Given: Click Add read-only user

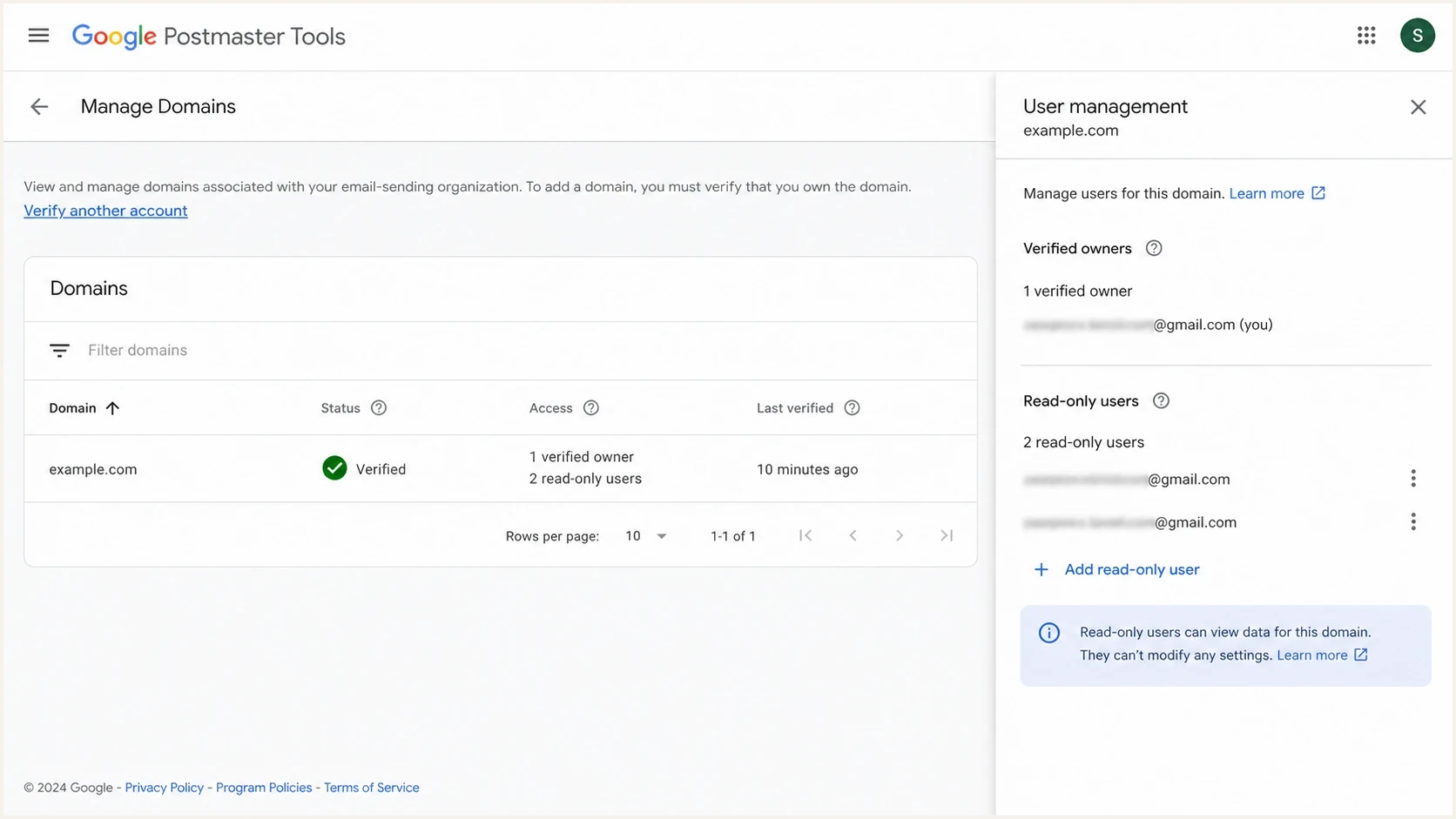Looking at the screenshot, I should point(1132,569).
